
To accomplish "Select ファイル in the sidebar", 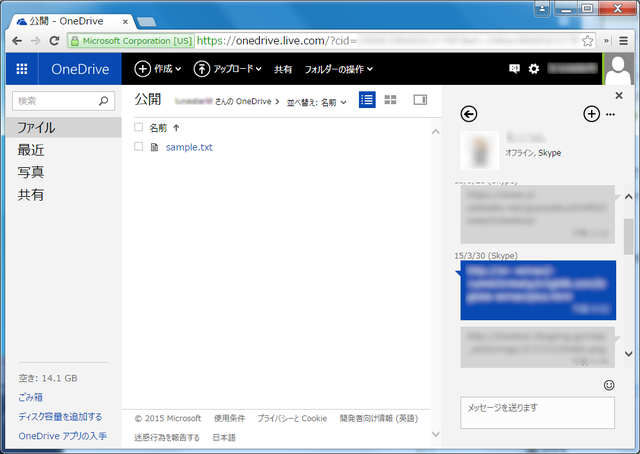I will pyautogui.click(x=64, y=128).
